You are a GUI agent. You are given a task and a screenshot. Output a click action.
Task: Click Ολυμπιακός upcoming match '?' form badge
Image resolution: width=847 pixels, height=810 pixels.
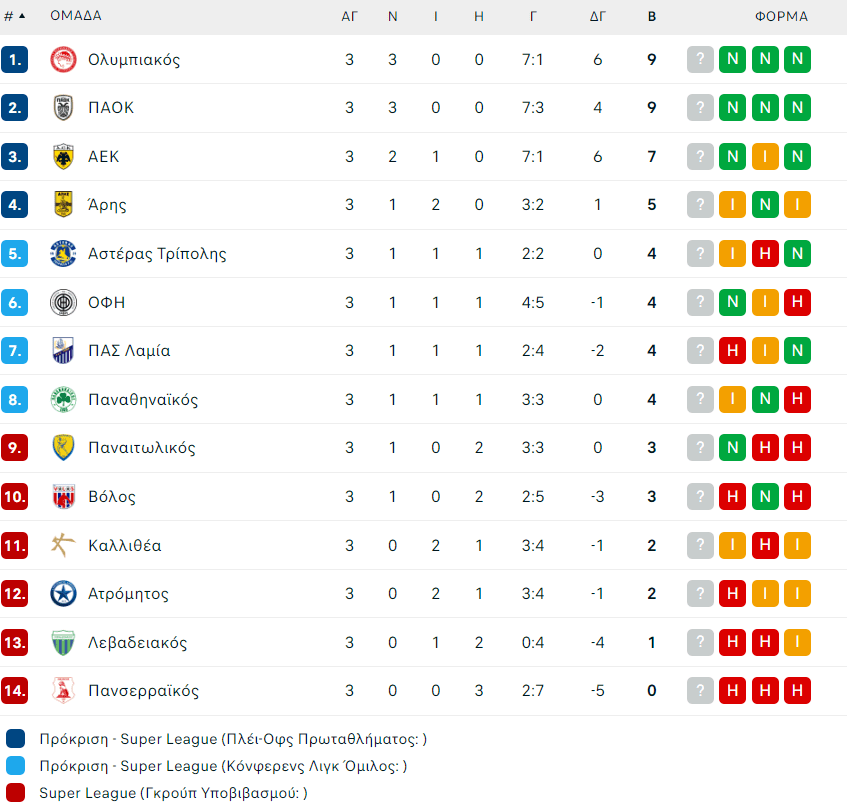pos(700,60)
